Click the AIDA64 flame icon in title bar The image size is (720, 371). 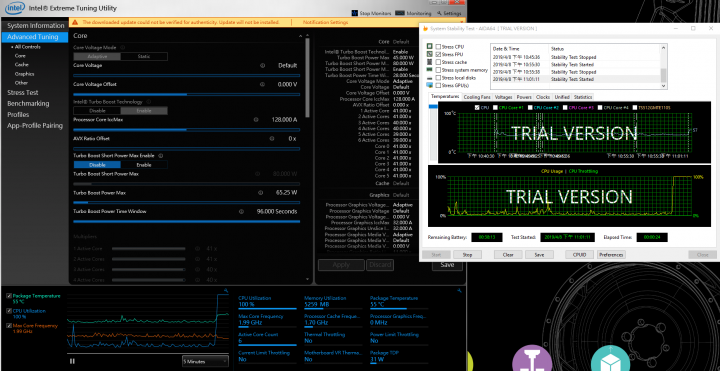(426, 28)
